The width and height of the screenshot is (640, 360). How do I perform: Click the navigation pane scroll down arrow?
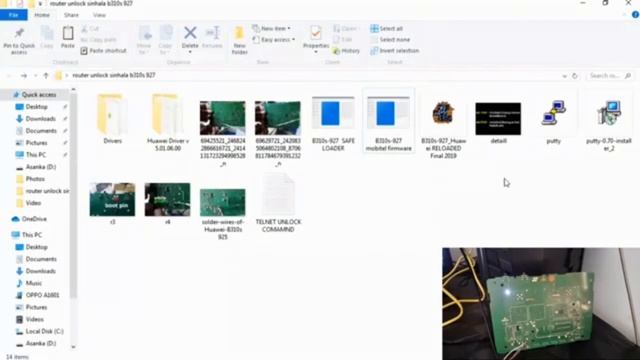pos(73,347)
